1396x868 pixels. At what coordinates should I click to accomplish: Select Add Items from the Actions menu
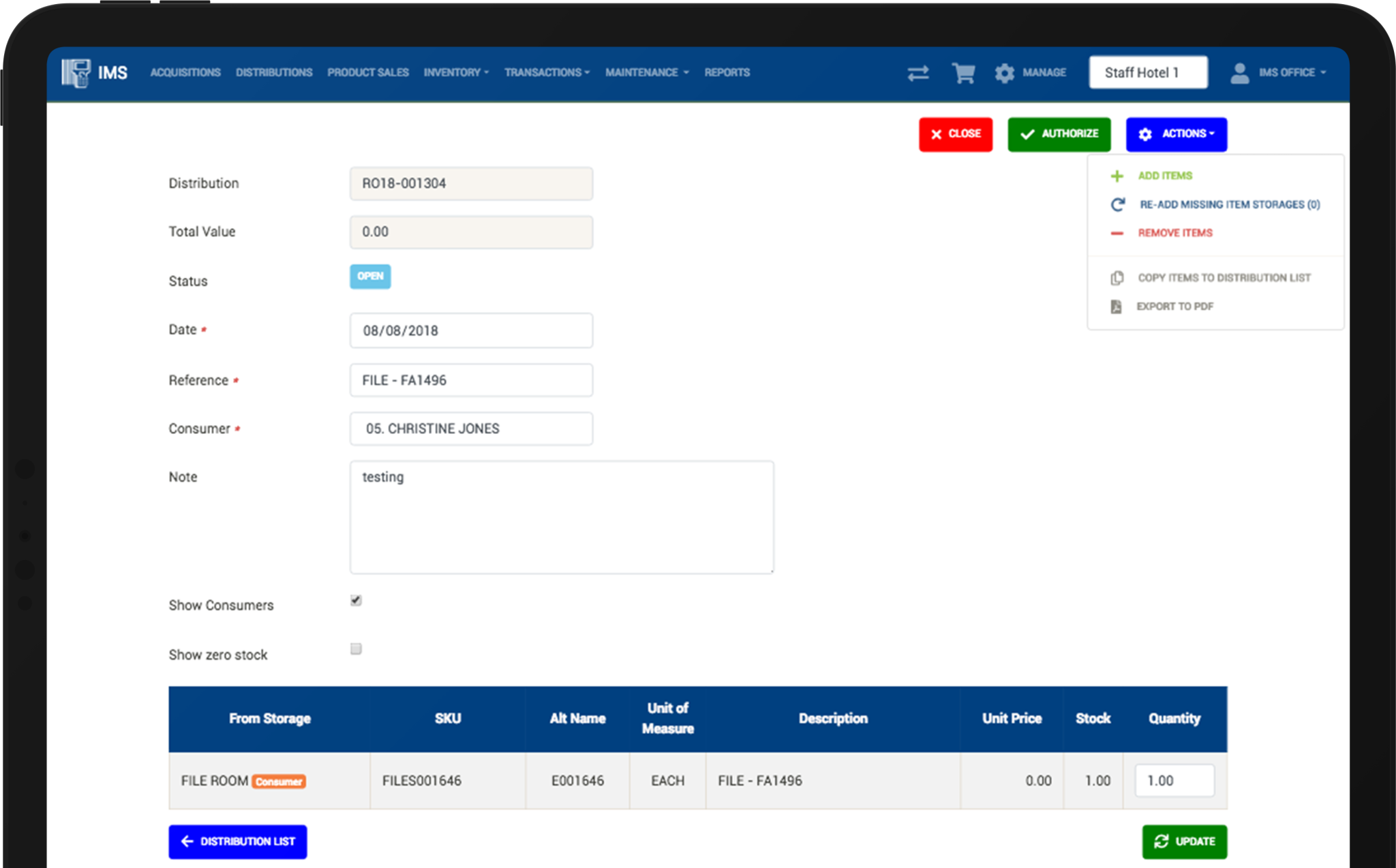(x=1164, y=175)
